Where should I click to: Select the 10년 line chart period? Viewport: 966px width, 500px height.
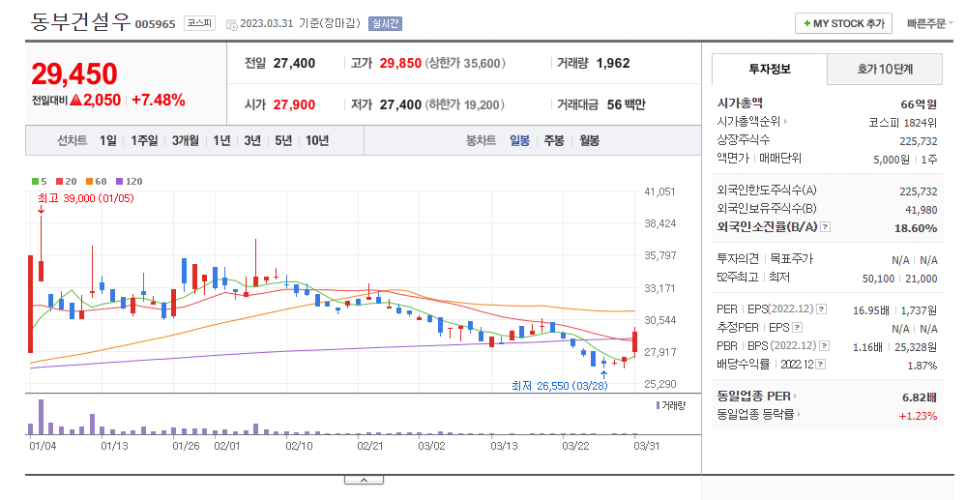[317, 140]
